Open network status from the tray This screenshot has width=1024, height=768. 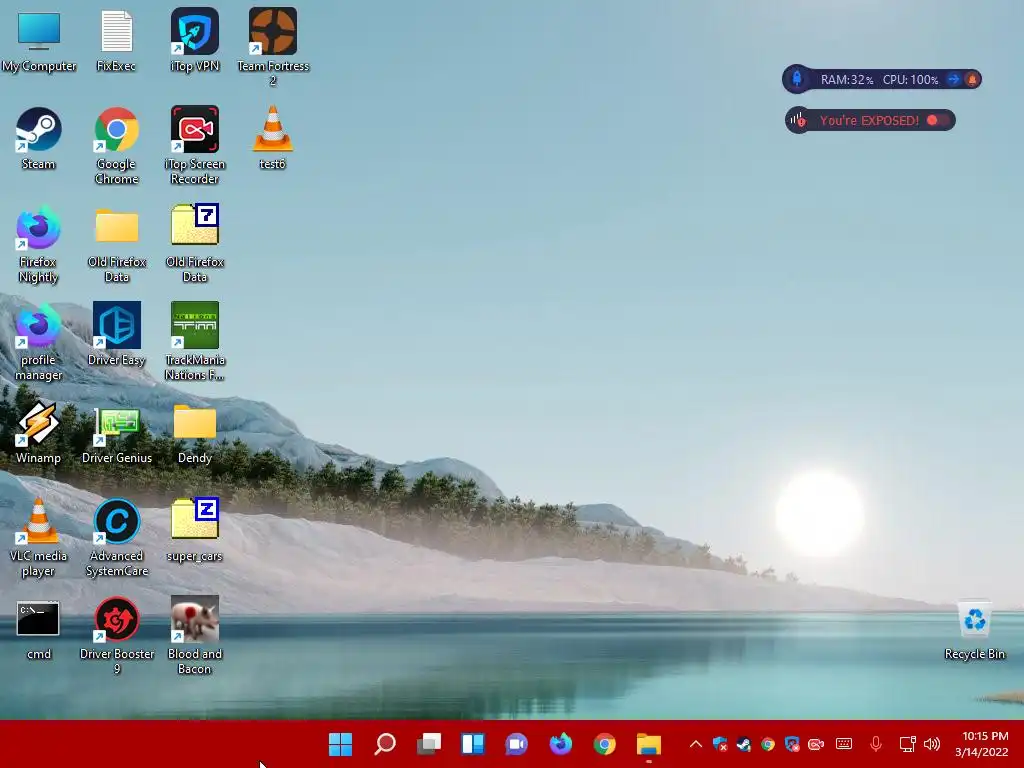(x=907, y=744)
